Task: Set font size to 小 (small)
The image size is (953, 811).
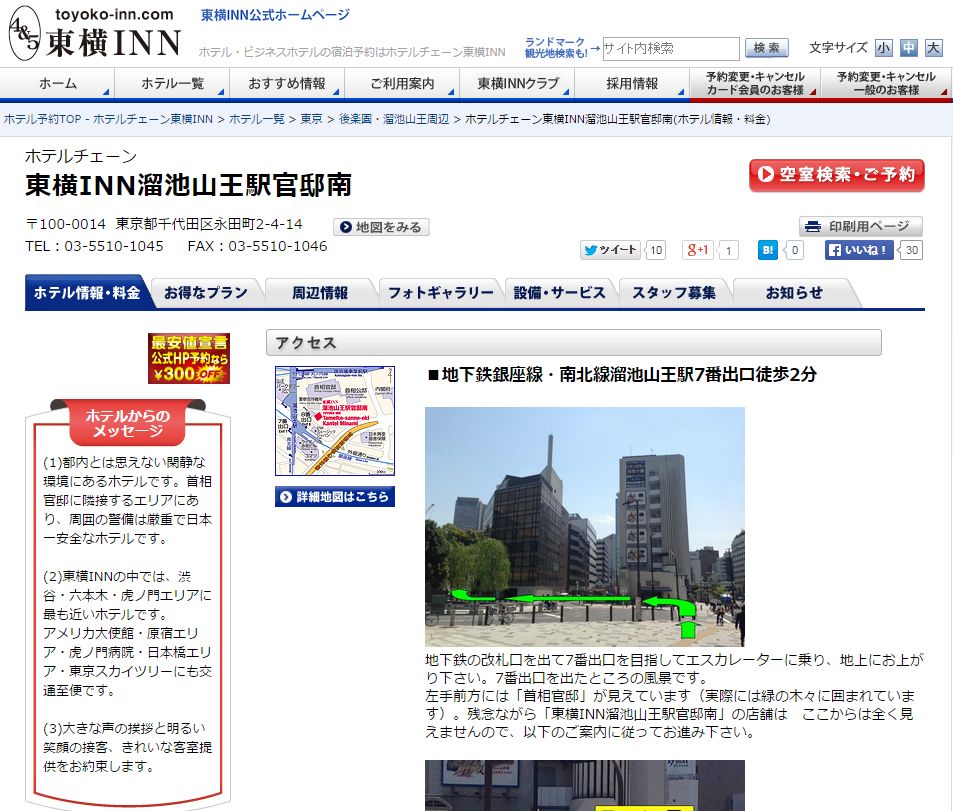Action: coord(884,47)
